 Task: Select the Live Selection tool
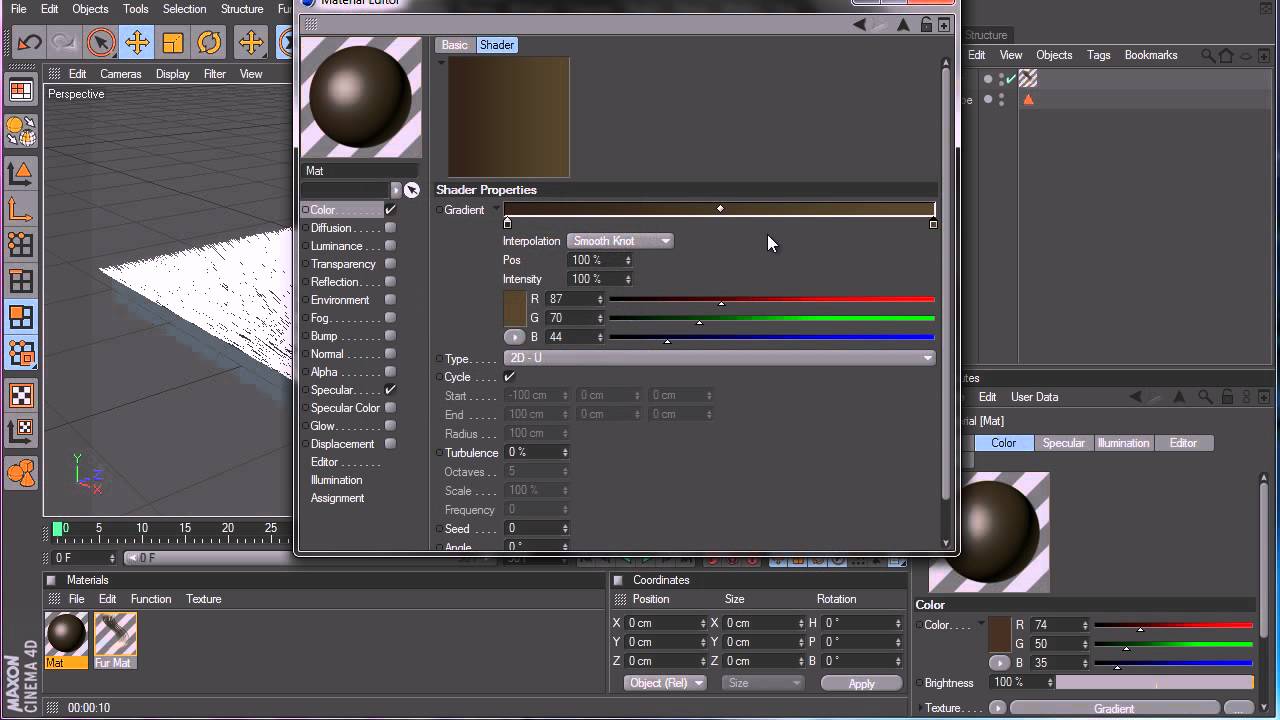point(101,42)
